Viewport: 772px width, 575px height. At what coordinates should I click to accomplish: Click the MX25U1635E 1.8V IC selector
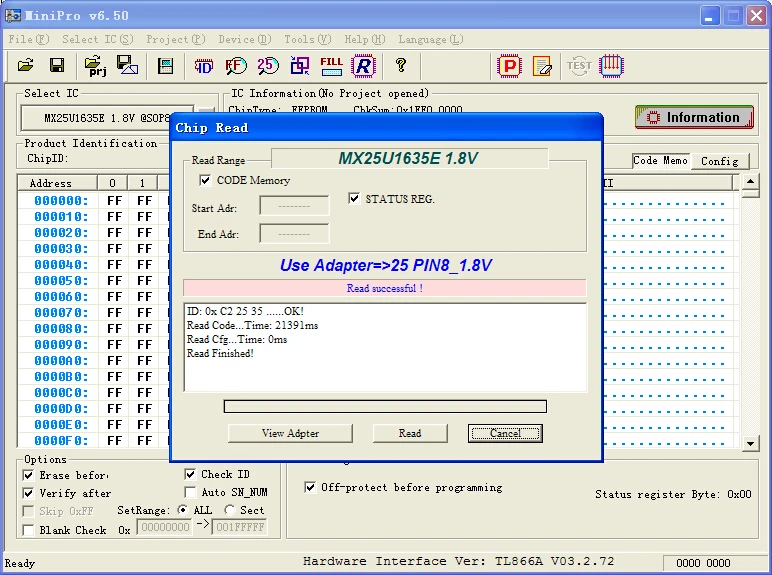point(107,118)
